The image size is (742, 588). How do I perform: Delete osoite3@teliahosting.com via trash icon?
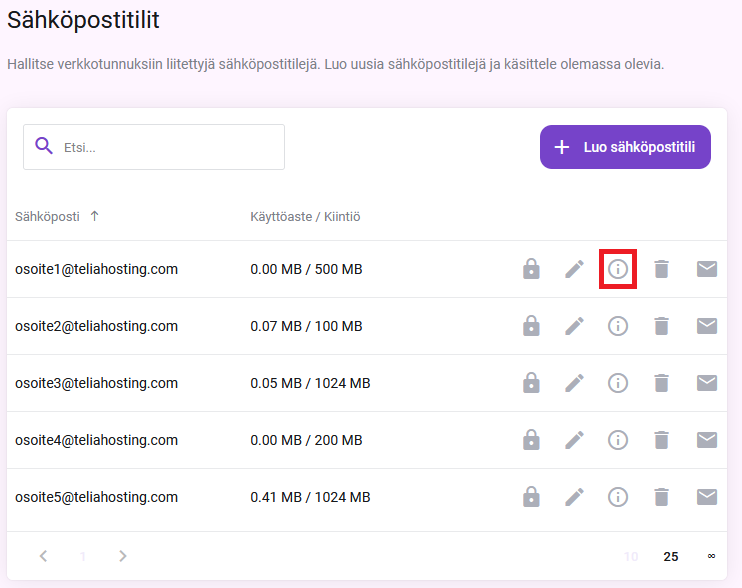pos(661,383)
